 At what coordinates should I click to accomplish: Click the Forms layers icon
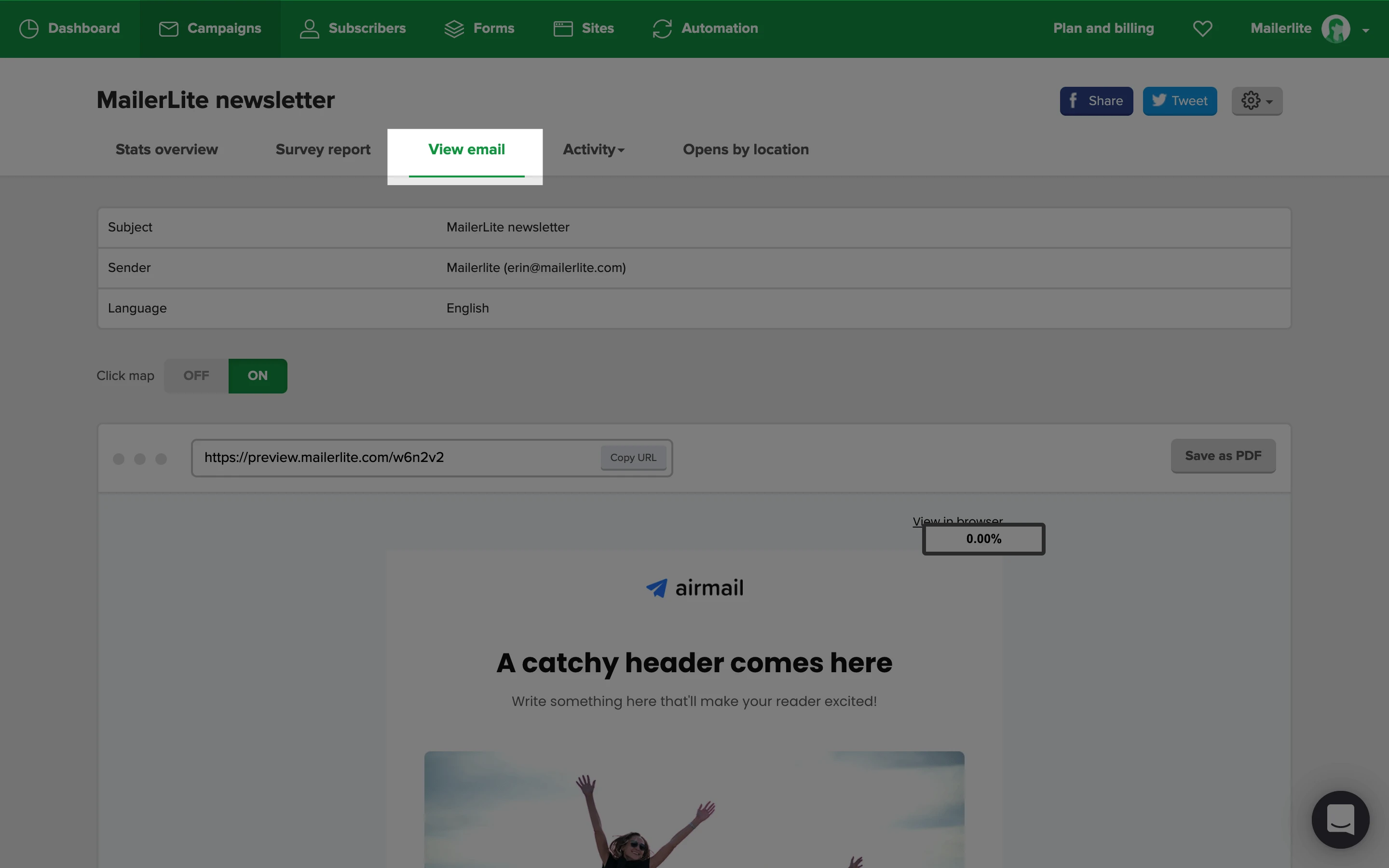pyautogui.click(x=454, y=29)
